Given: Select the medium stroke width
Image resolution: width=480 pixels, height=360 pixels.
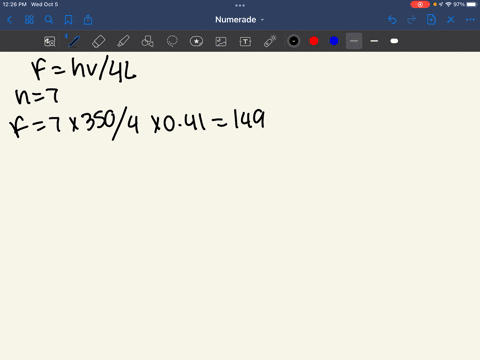Looking at the screenshot, I should click(374, 41).
